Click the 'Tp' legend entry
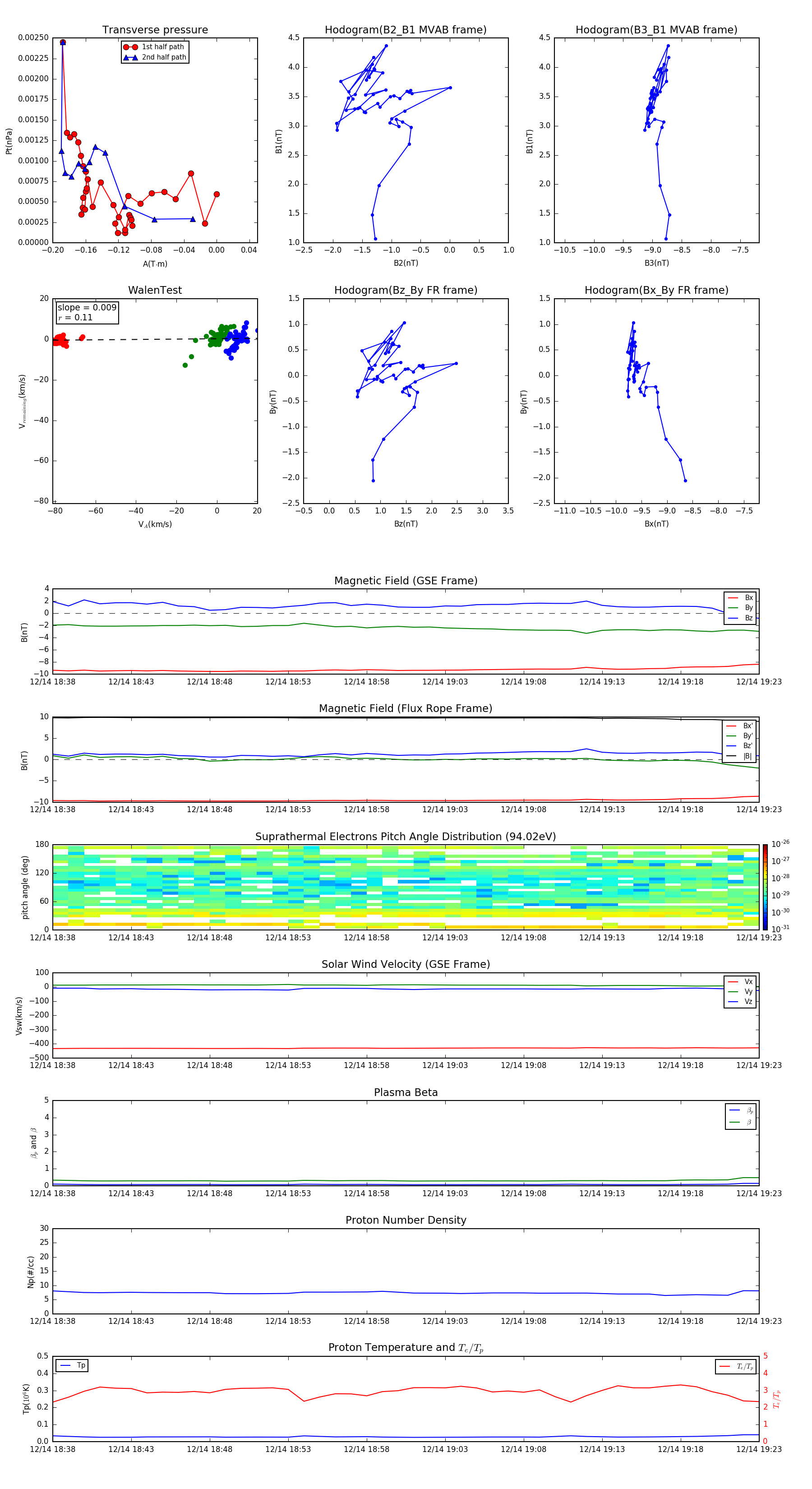This screenshot has height=1489, width=812. tap(73, 1365)
